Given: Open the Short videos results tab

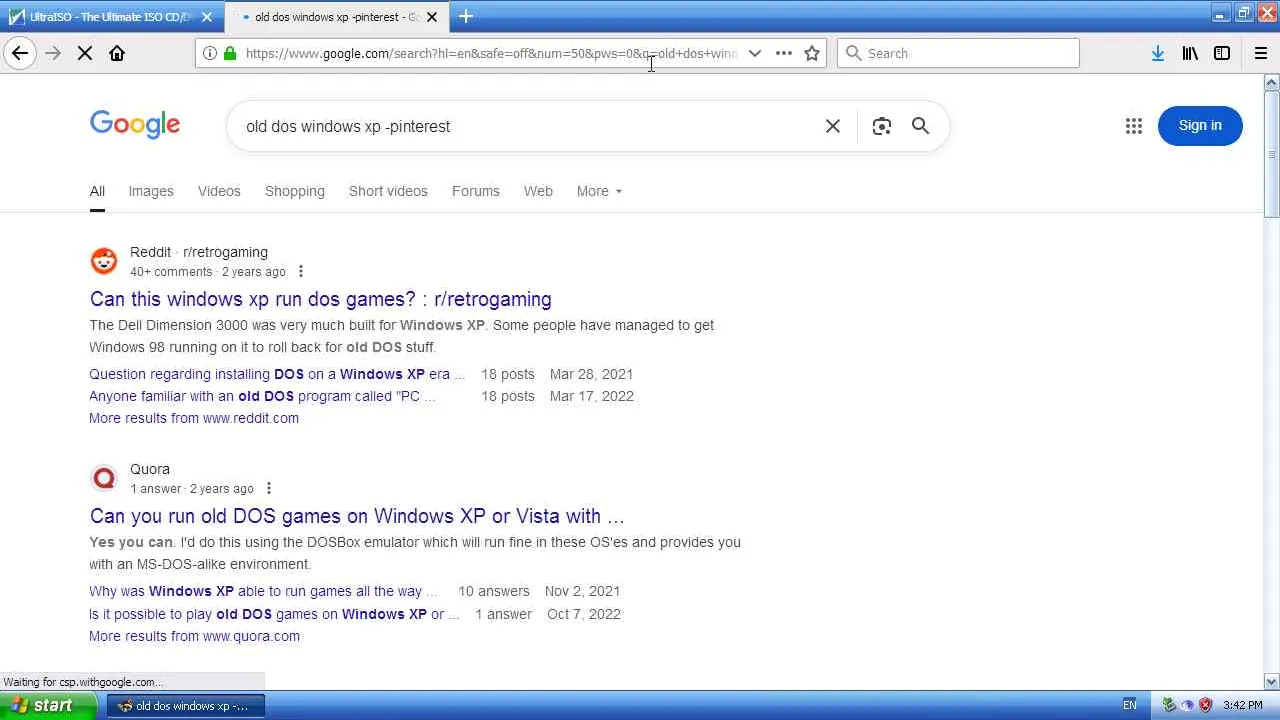Looking at the screenshot, I should pyautogui.click(x=388, y=191).
